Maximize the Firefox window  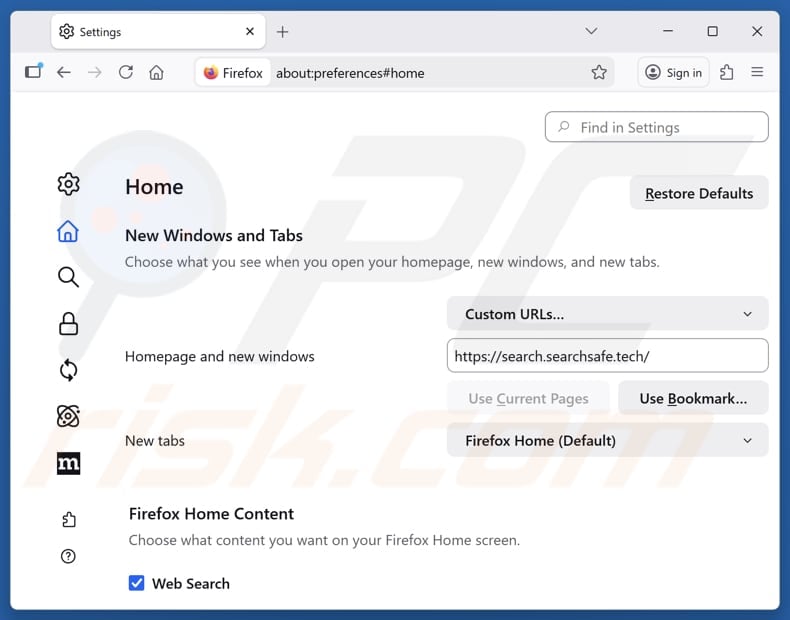(x=712, y=31)
